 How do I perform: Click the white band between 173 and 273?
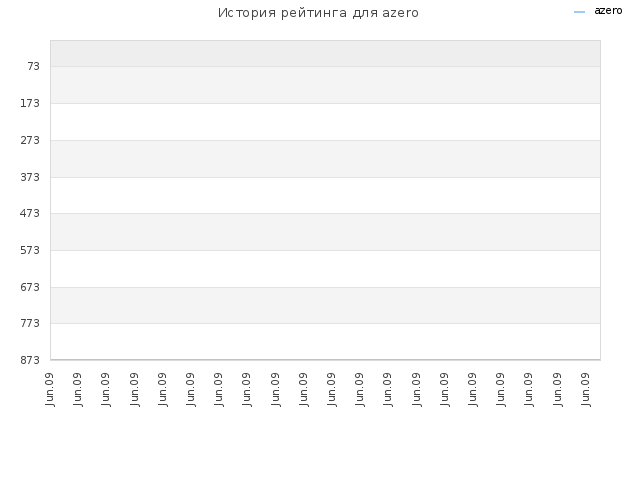tap(325, 122)
